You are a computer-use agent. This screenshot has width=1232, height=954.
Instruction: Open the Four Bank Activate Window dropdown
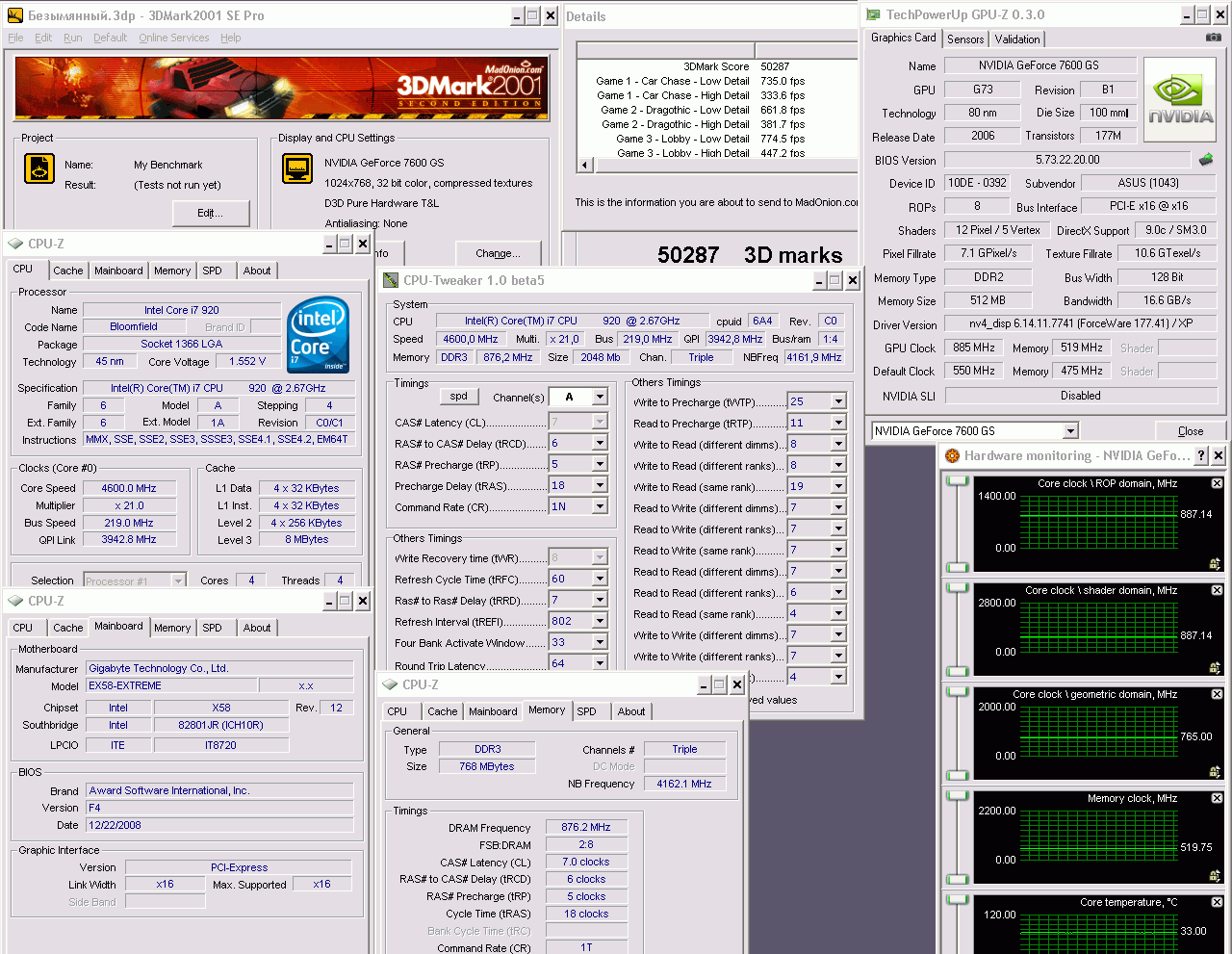click(x=600, y=642)
